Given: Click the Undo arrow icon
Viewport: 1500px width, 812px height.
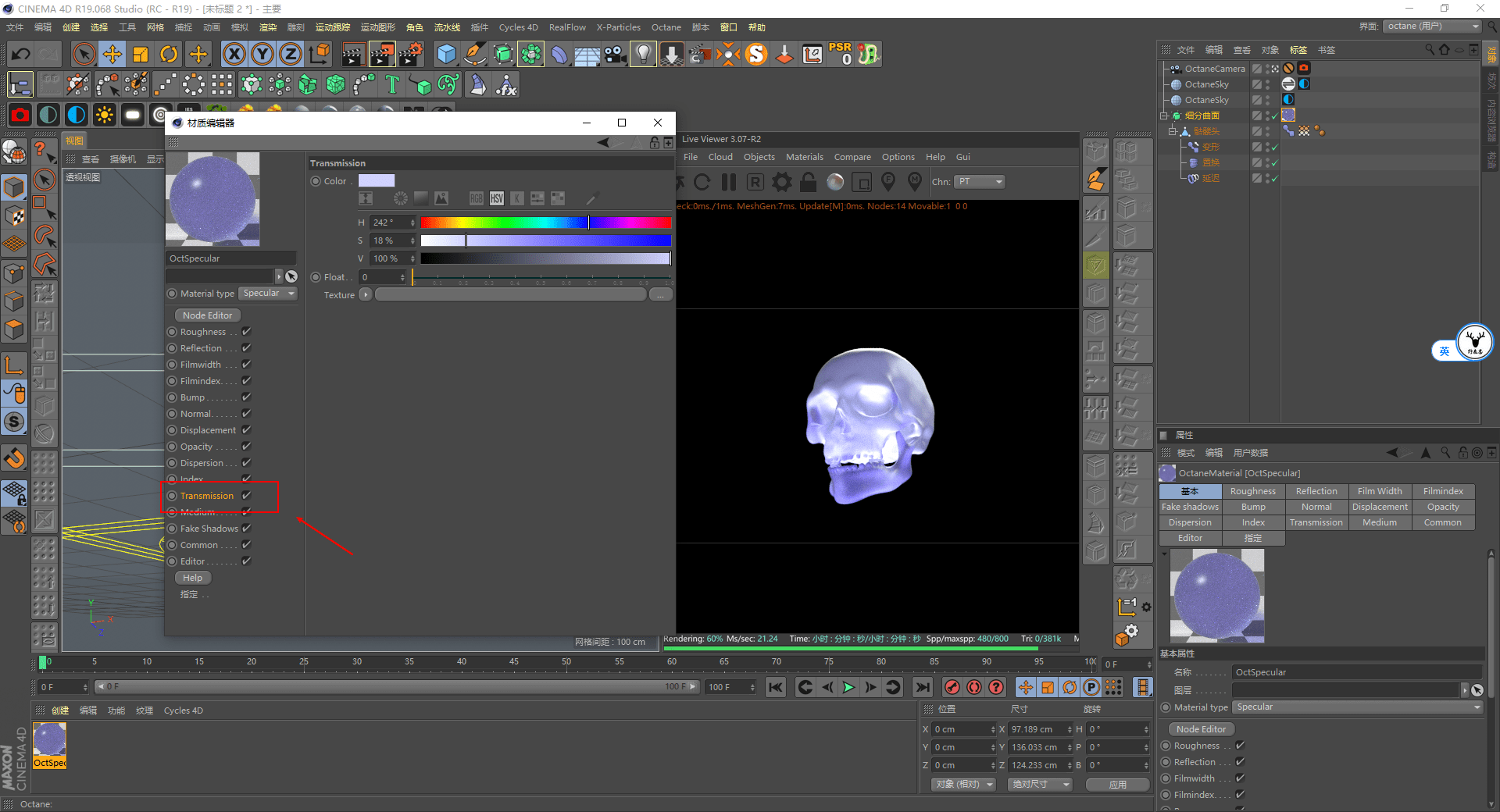Looking at the screenshot, I should tap(21, 54).
